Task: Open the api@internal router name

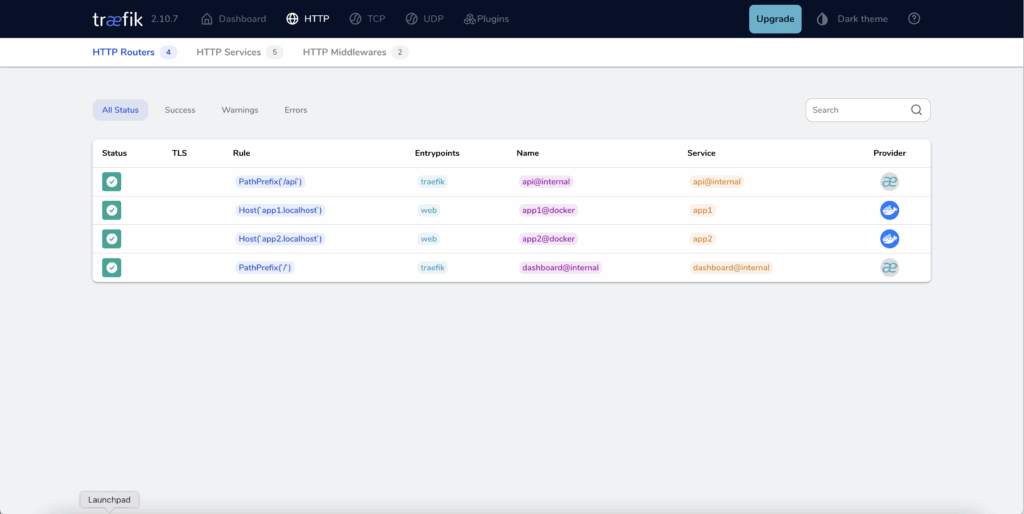Action: point(546,182)
